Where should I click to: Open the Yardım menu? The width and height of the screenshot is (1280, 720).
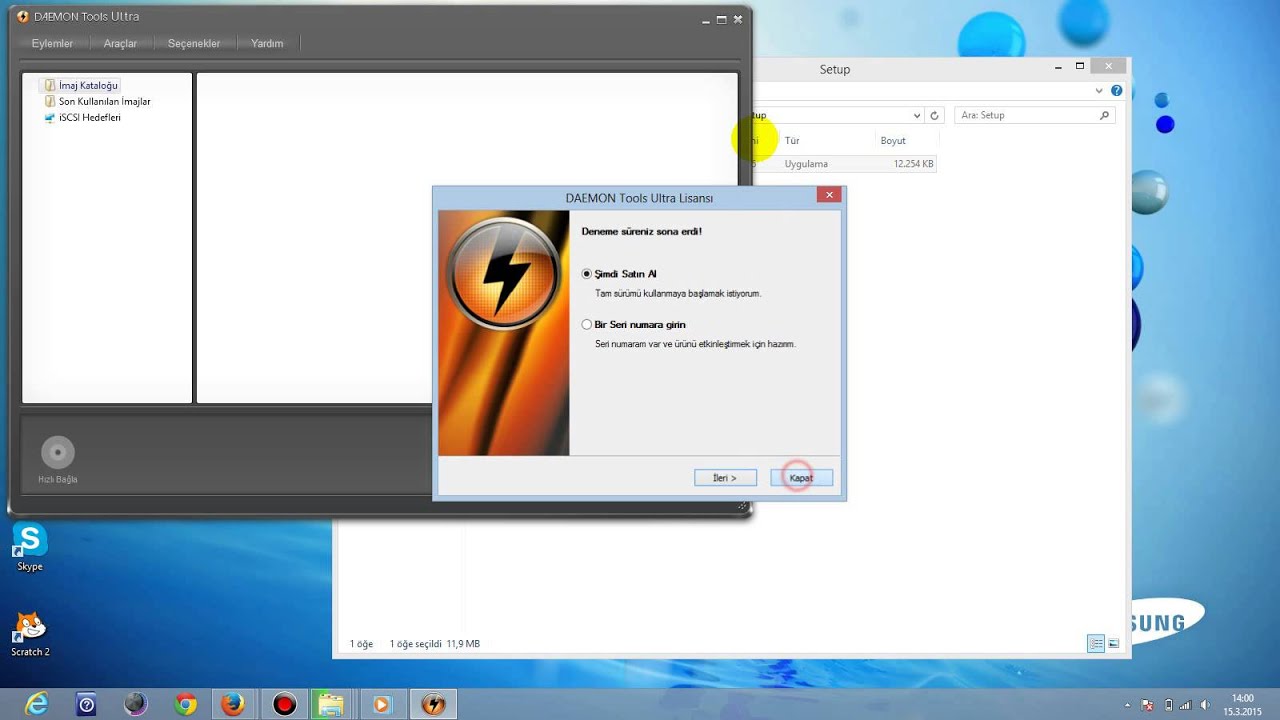(267, 44)
